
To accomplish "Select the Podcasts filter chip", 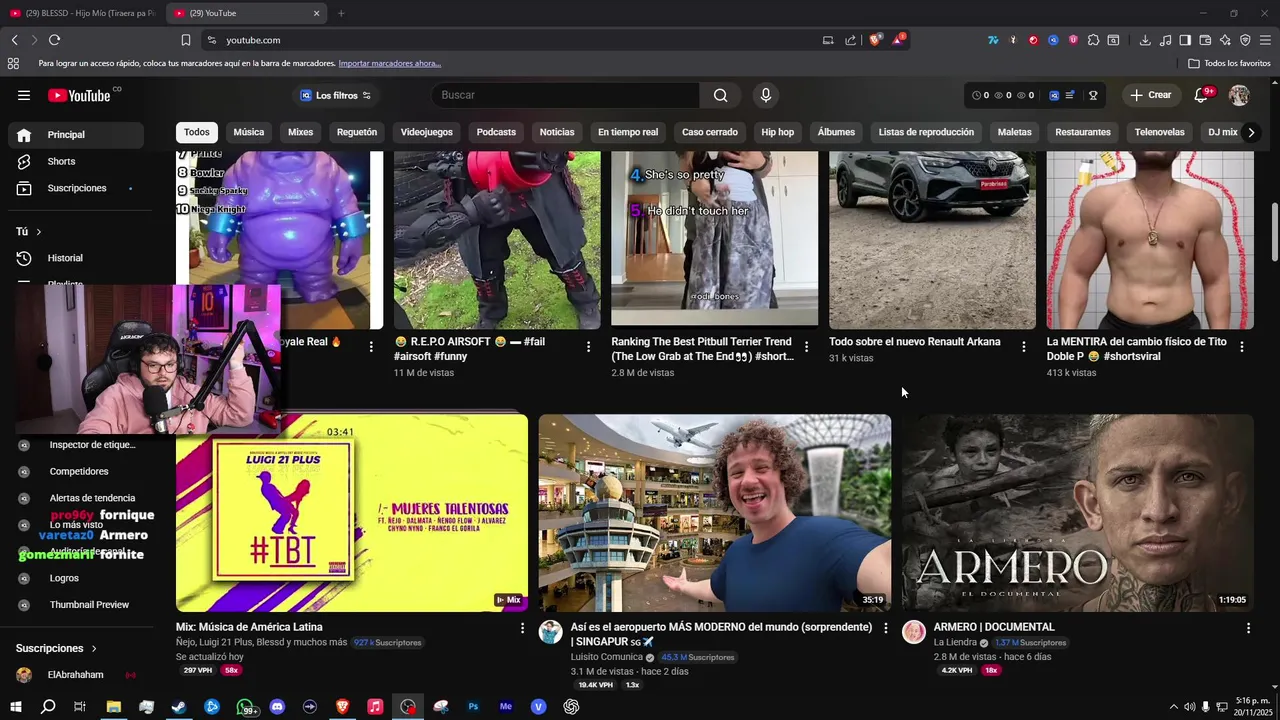I will click(496, 132).
